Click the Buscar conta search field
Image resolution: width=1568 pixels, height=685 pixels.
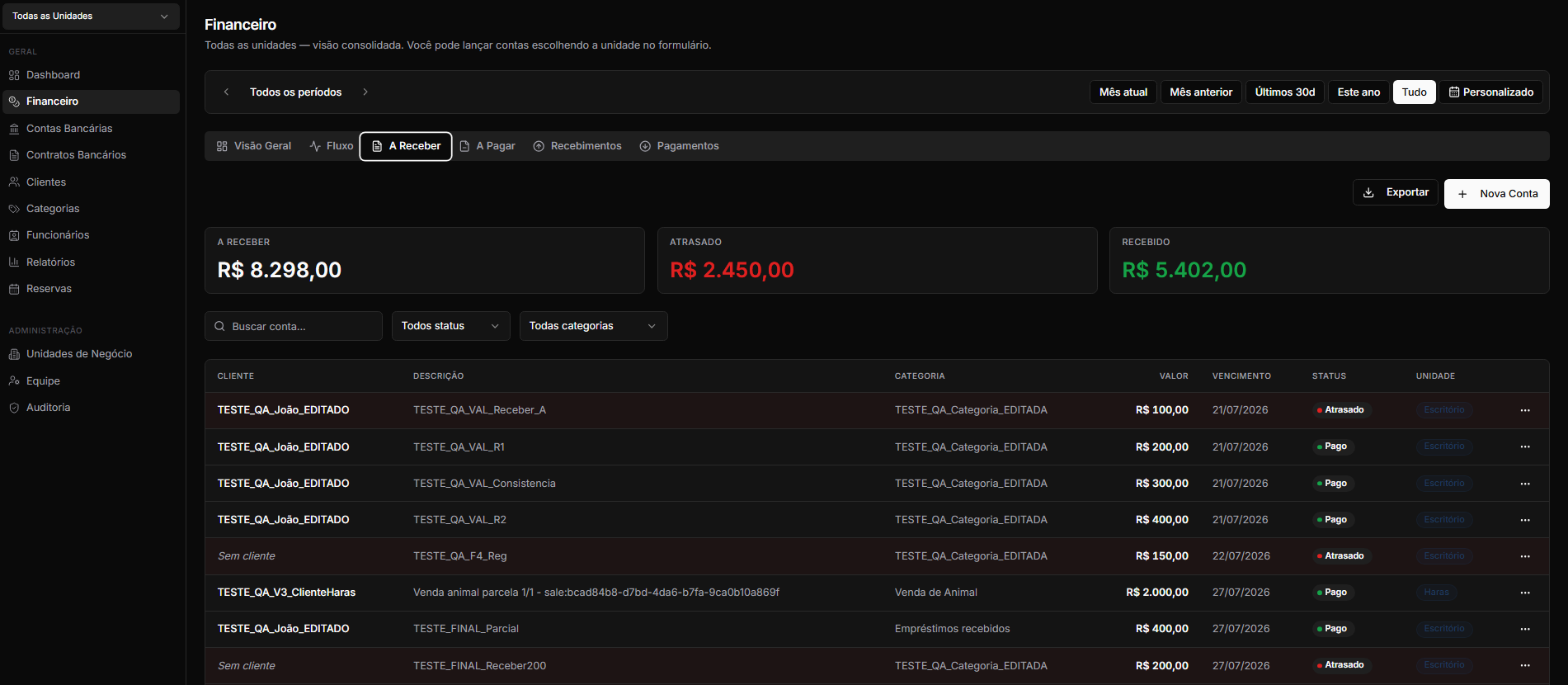click(x=294, y=326)
